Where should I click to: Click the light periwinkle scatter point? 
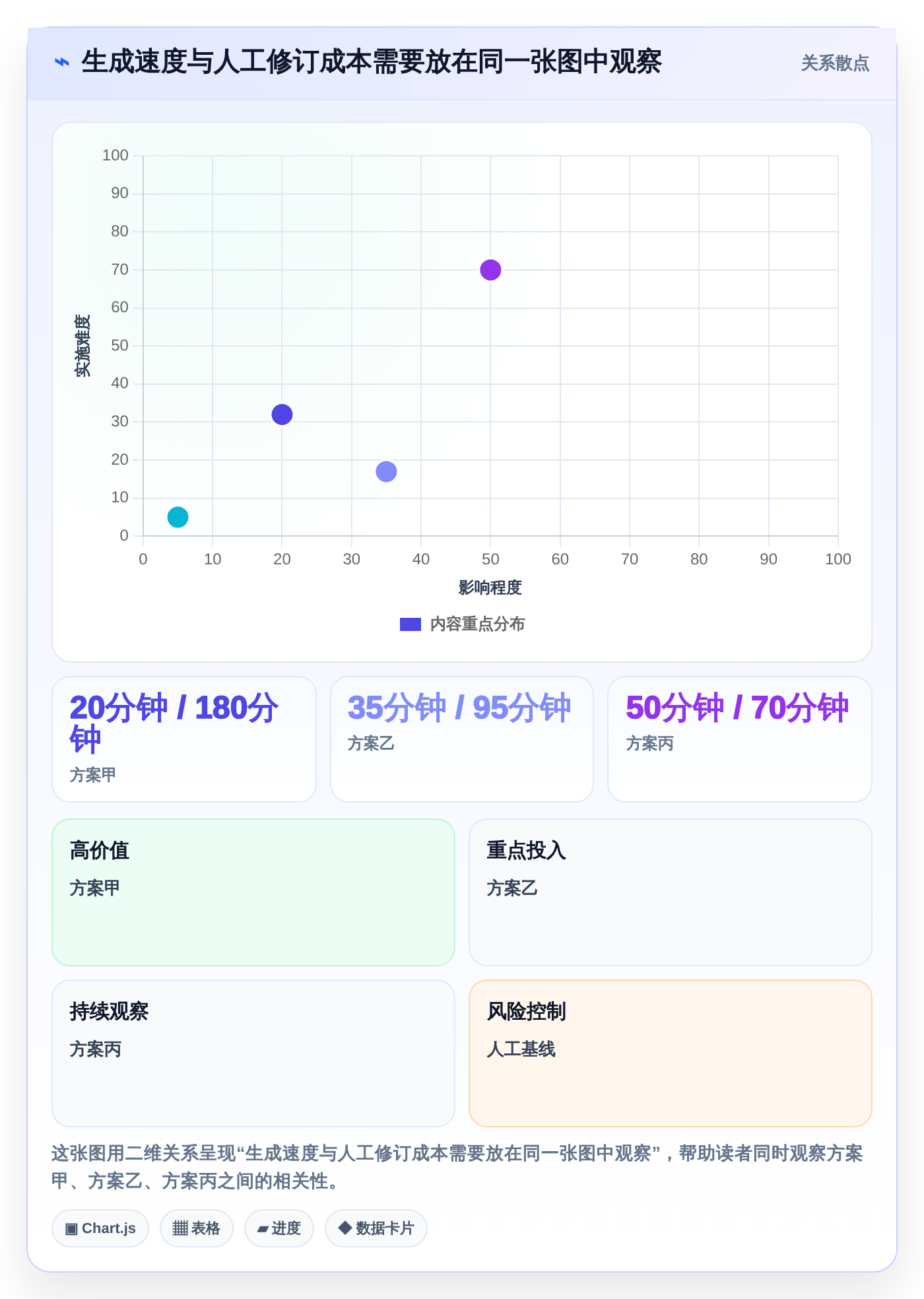(386, 471)
